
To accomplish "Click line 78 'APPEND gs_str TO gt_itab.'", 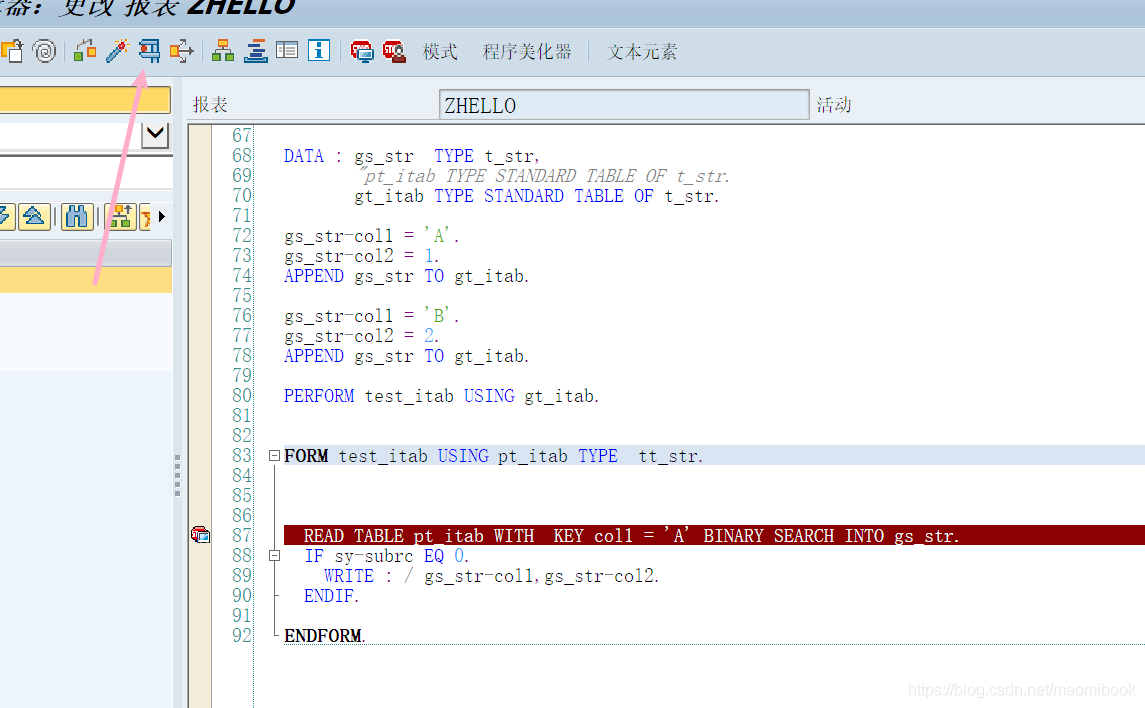I will click(x=406, y=356).
